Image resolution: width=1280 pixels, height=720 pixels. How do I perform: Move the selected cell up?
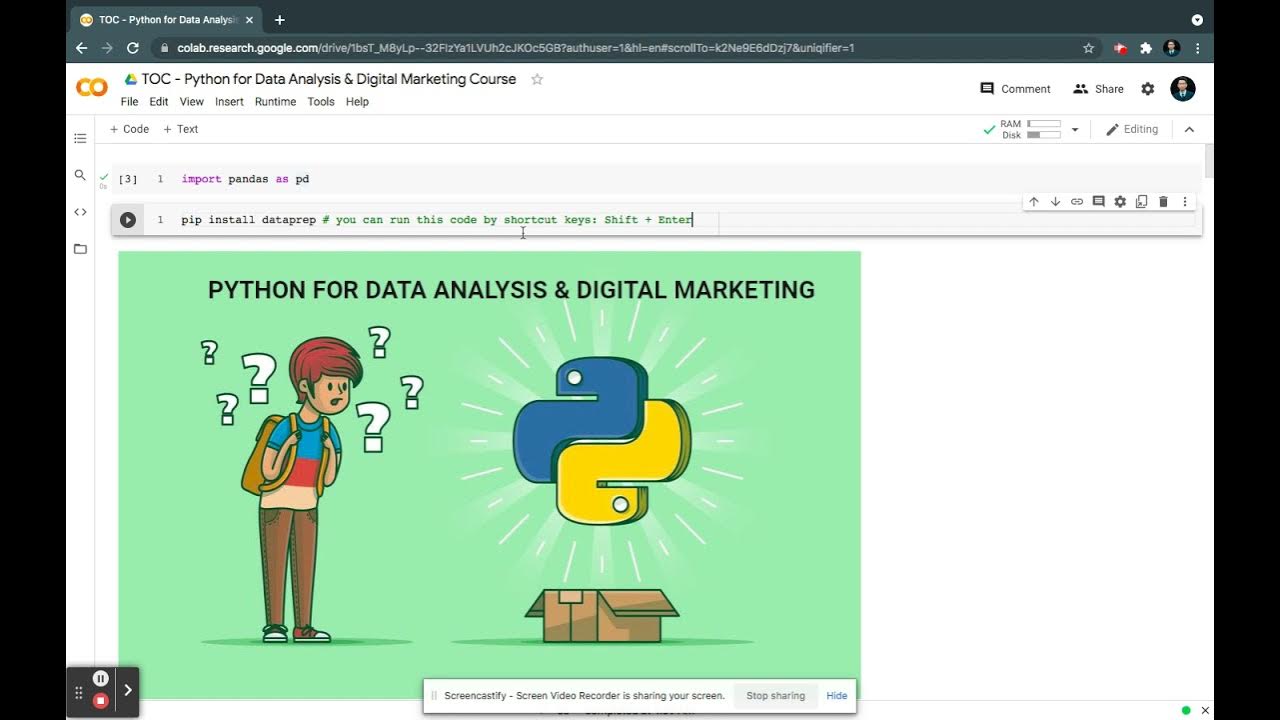point(1034,202)
